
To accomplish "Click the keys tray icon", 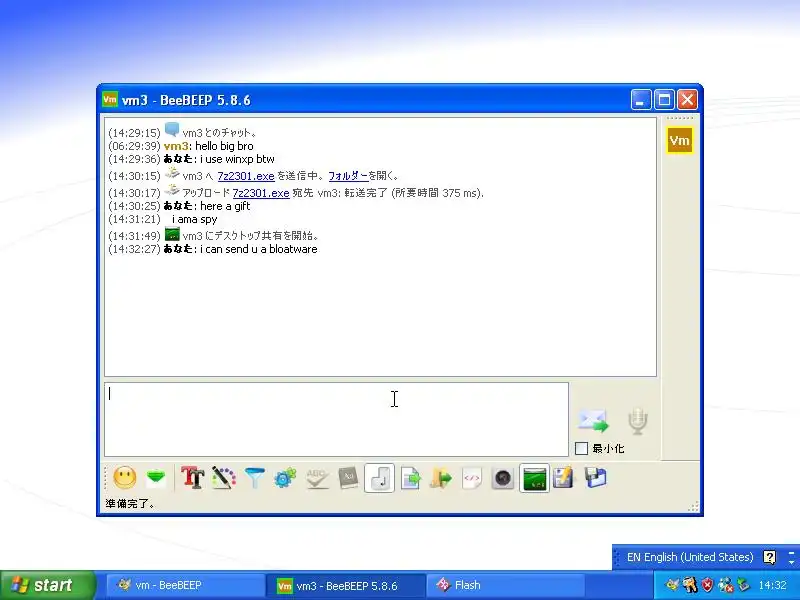I will click(x=690, y=585).
